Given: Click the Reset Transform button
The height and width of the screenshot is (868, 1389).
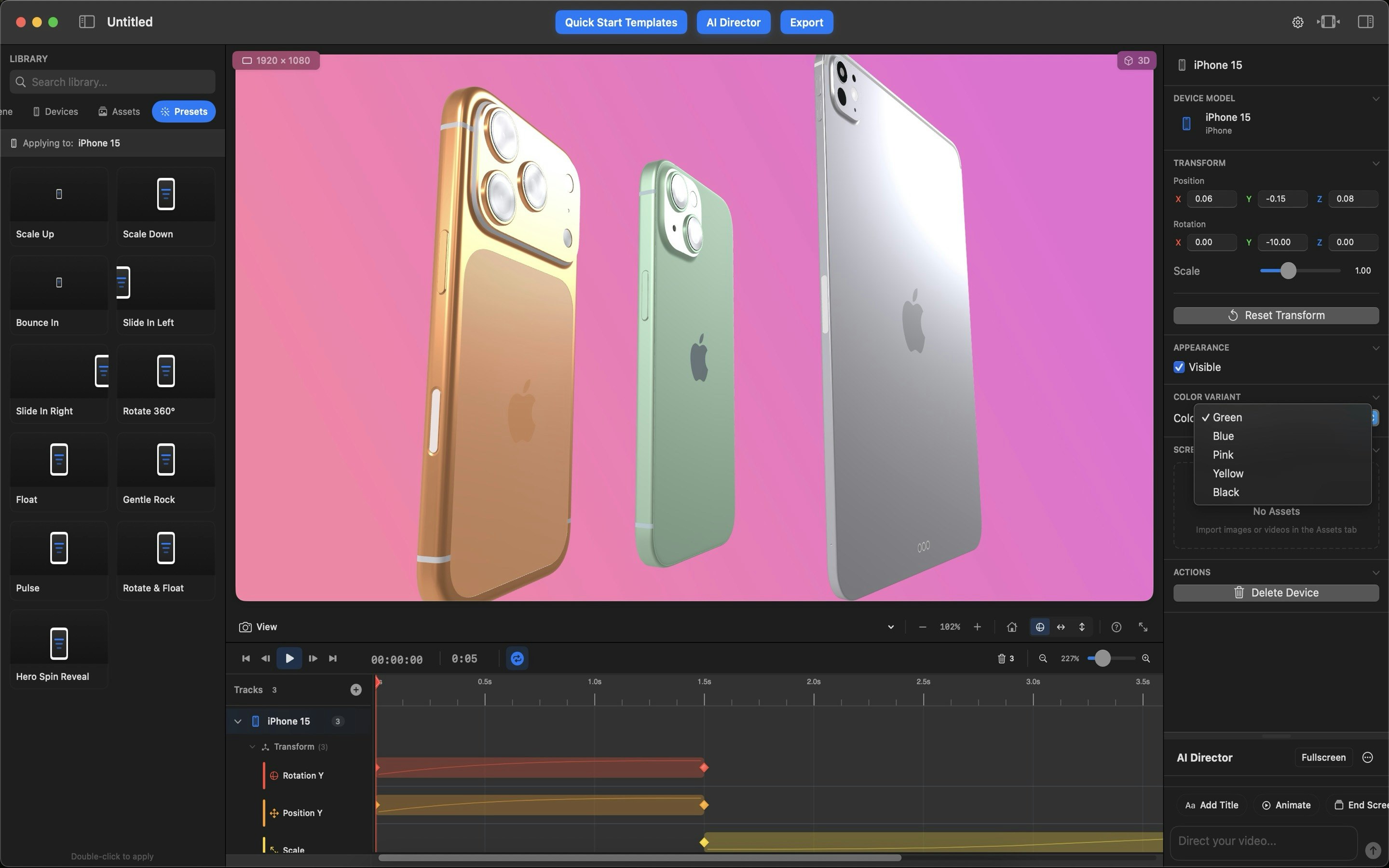Looking at the screenshot, I should point(1275,315).
